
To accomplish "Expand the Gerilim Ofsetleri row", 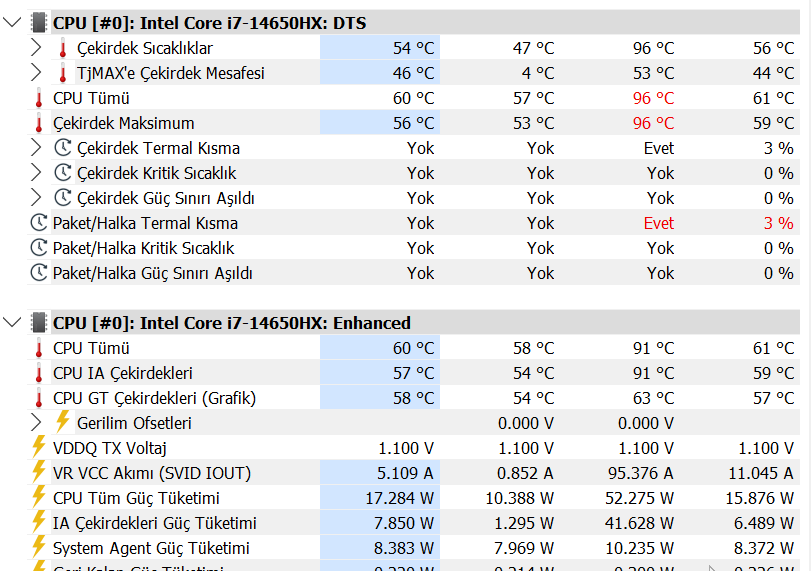I will pyautogui.click(x=36, y=423).
